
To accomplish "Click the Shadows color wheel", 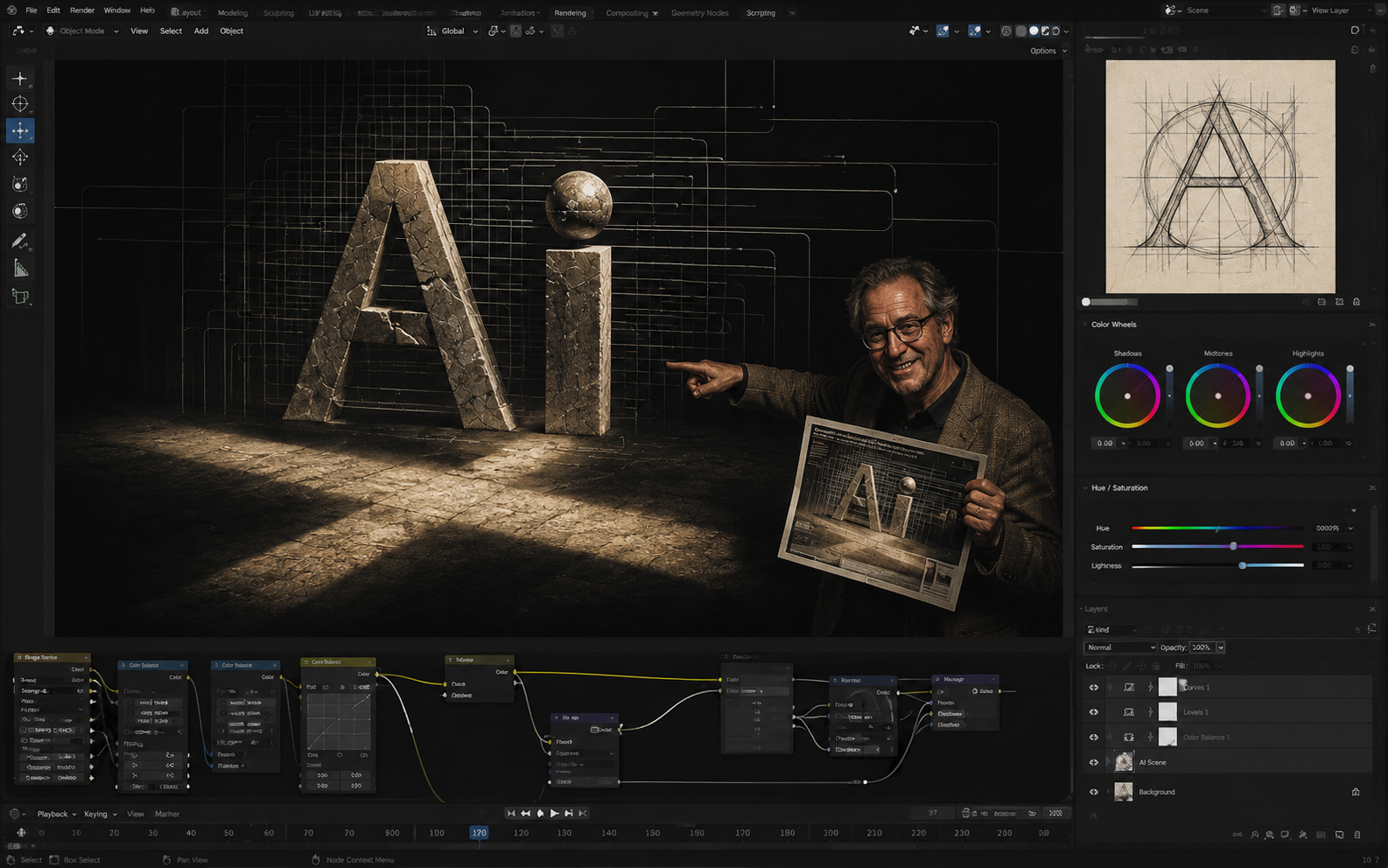I will (x=1127, y=395).
